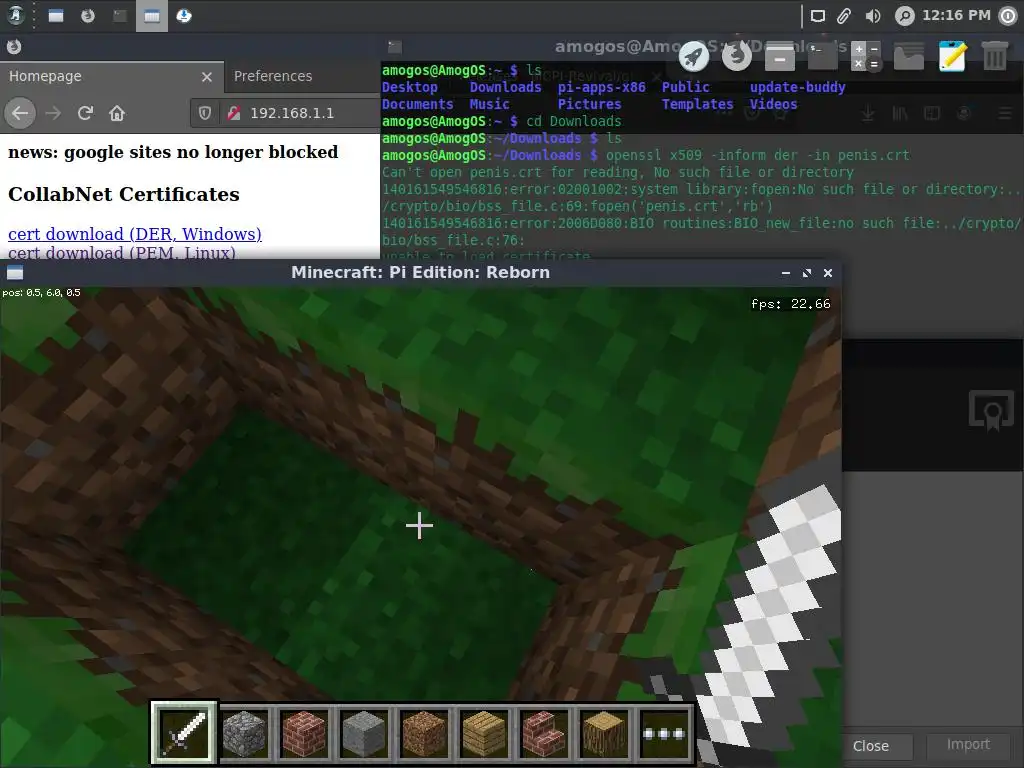Click the Templates directory name in terminal
Image resolution: width=1024 pixels, height=768 pixels.
[x=697, y=104]
